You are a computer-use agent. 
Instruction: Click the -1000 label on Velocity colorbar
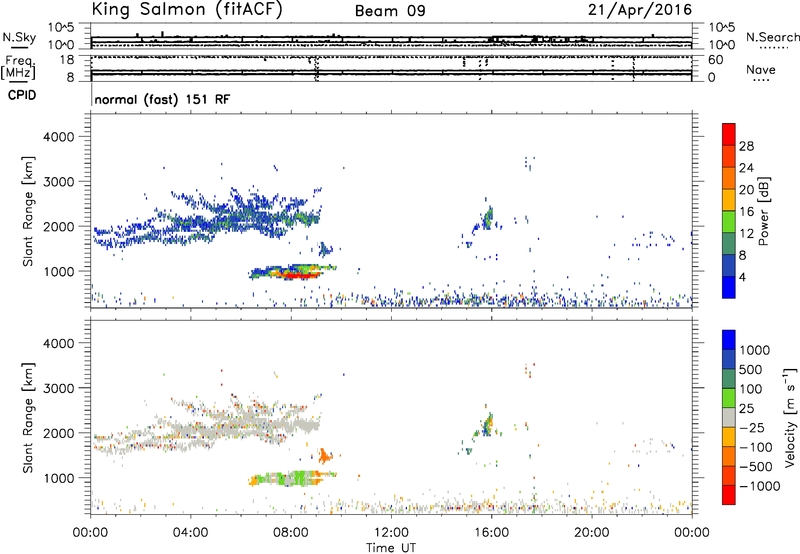pos(759,486)
